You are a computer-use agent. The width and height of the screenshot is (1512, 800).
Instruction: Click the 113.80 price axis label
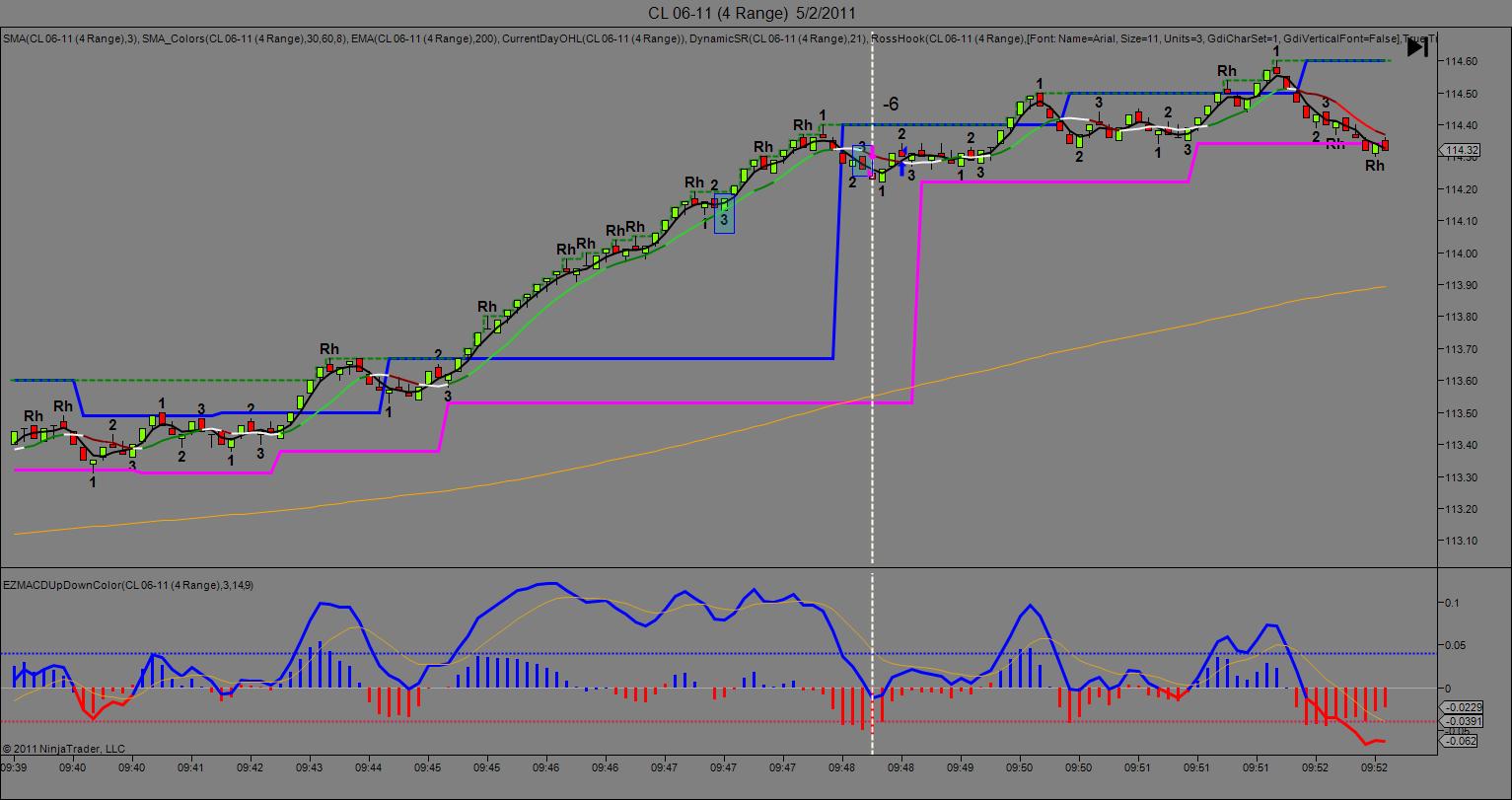(x=1460, y=317)
